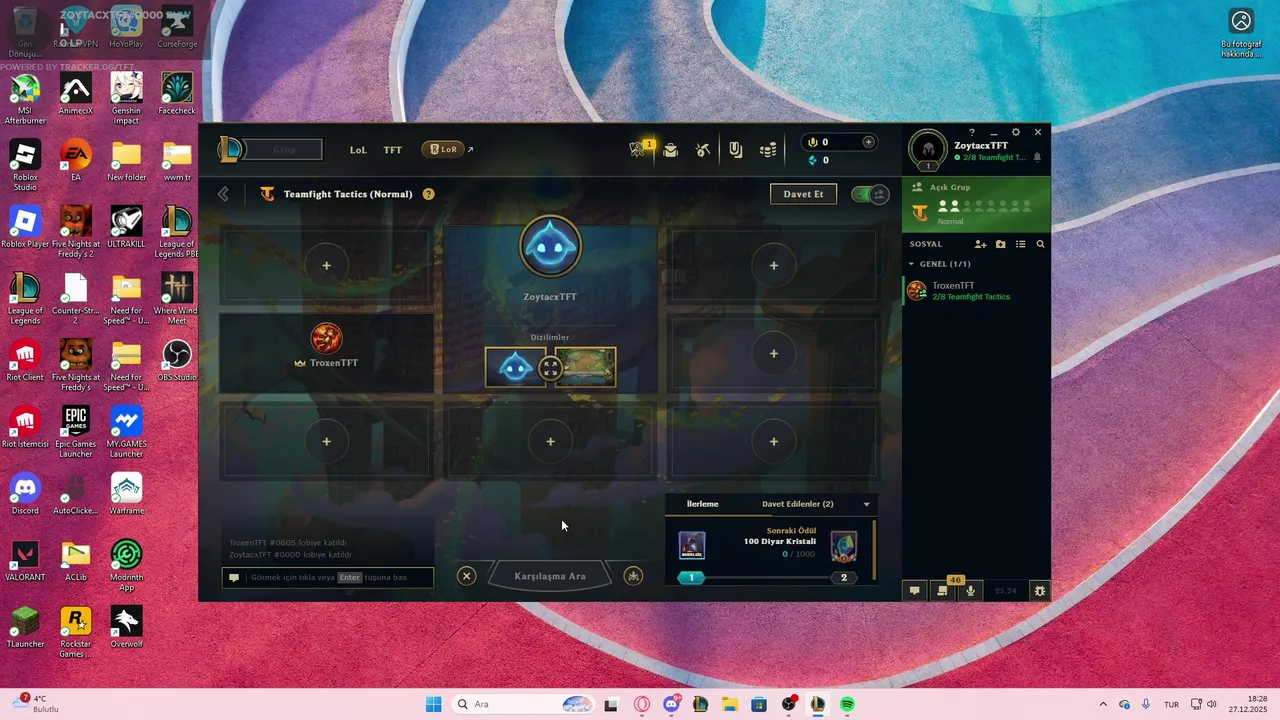Viewport: 1280px width, 720px height.
Task: Click the expand loadouts icon between the thumbnails
Action: click(550, 368)
